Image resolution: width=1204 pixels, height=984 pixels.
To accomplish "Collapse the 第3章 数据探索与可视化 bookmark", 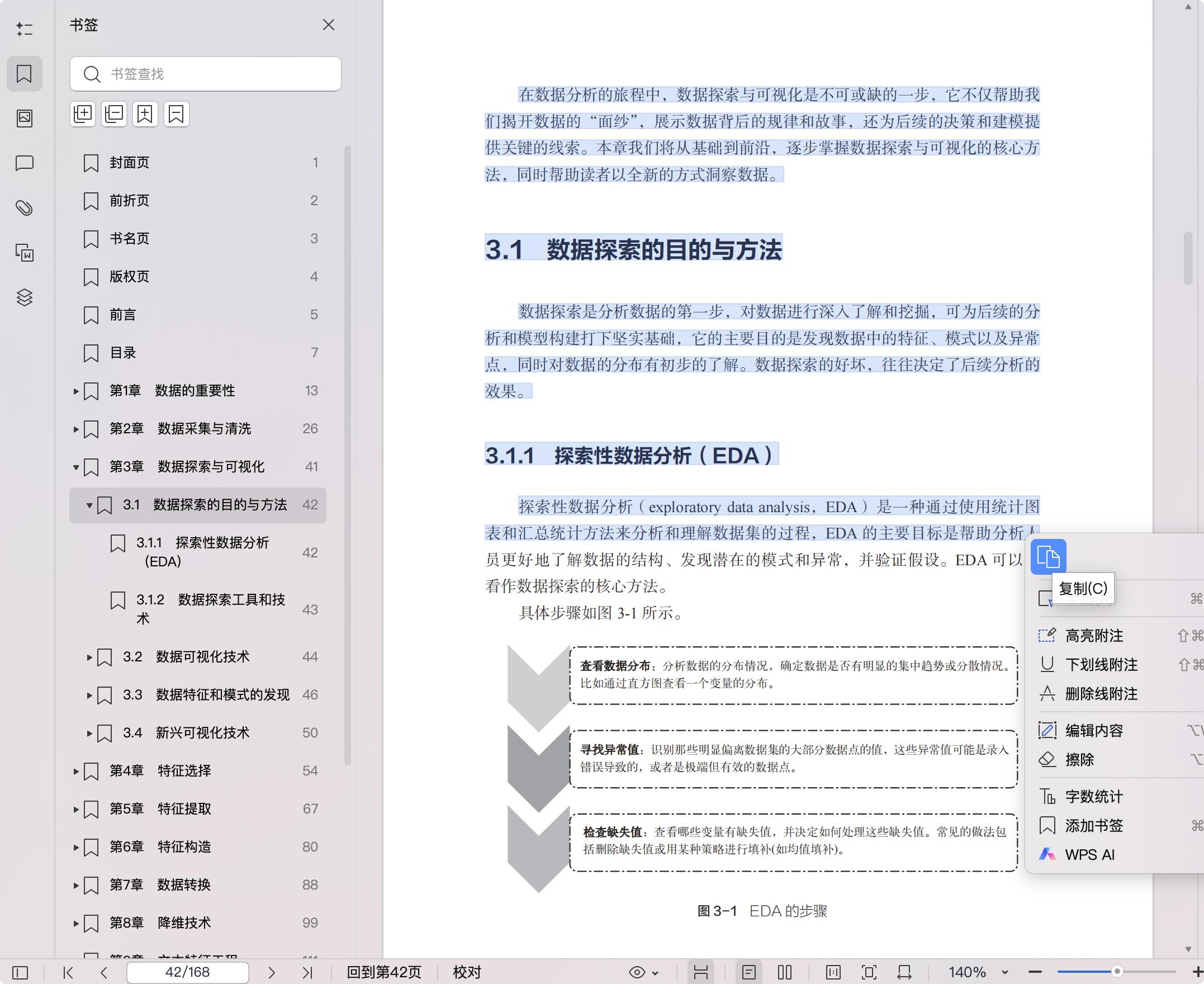I will tap(75, 467).
